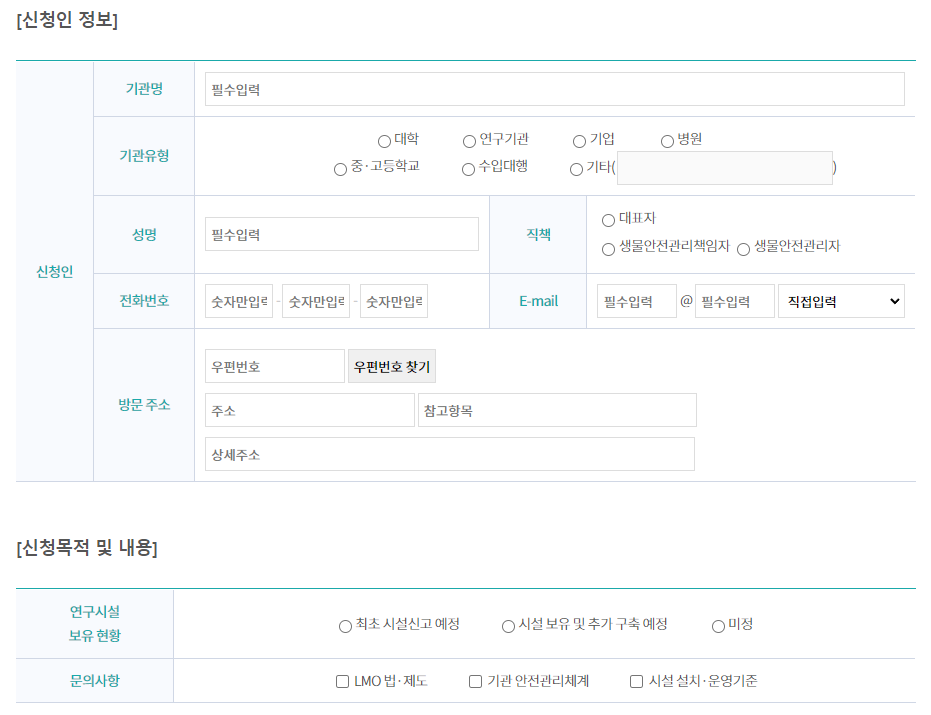
Task: Select the 연구기관 radio option
Action: coord(469,141)
